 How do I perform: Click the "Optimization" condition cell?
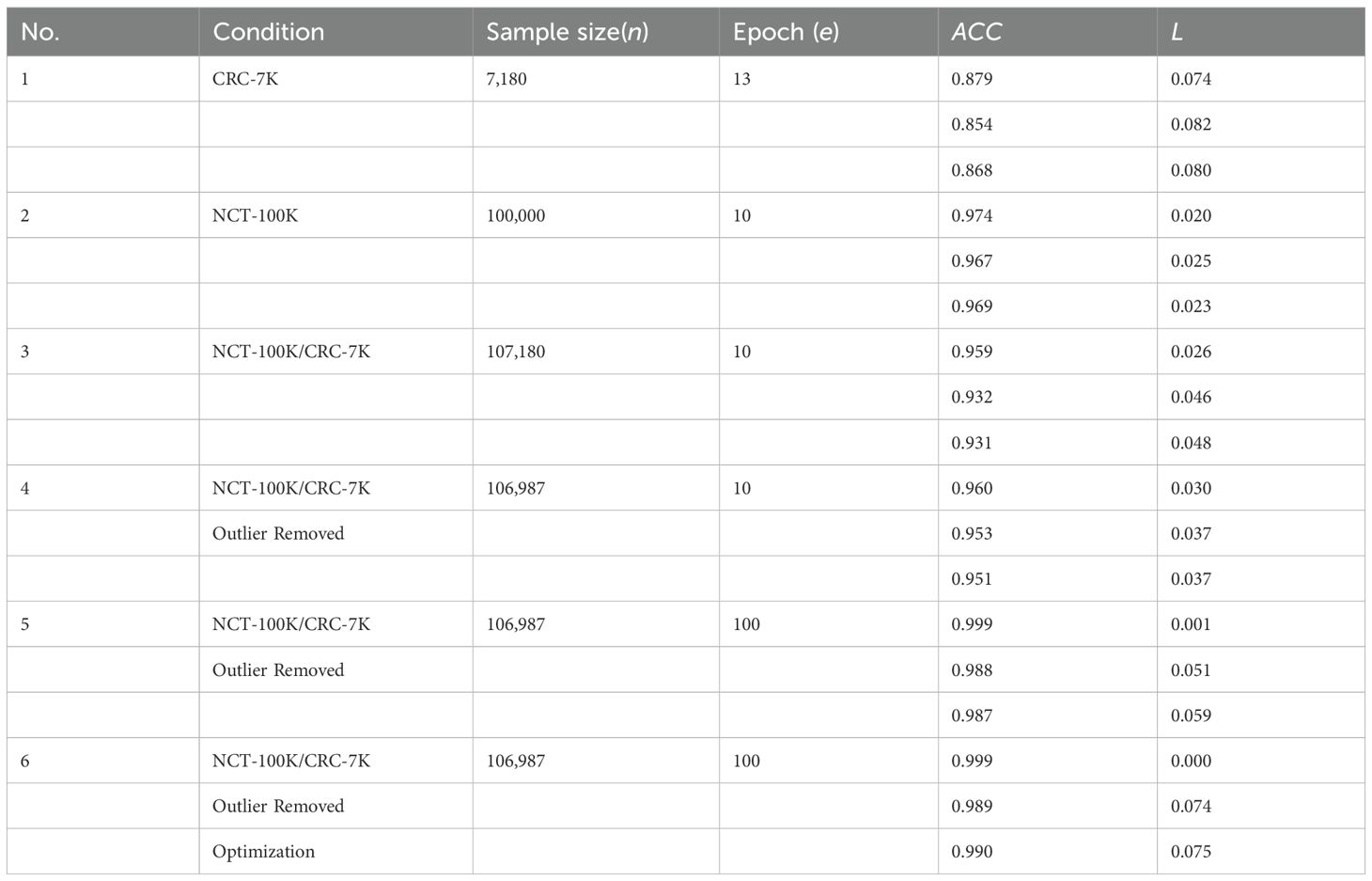(x=263, y=852)
